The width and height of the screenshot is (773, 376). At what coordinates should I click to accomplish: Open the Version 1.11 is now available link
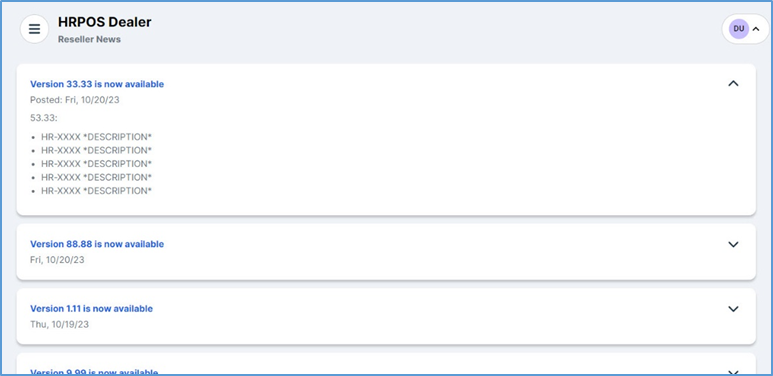(91, 308)
